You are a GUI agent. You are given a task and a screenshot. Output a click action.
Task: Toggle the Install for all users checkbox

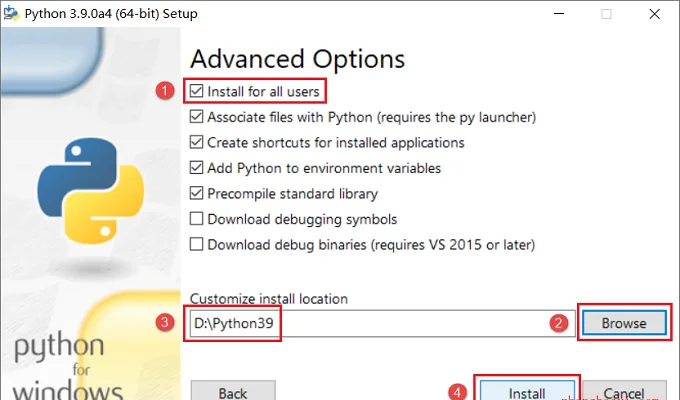click(x=196, y=91)
